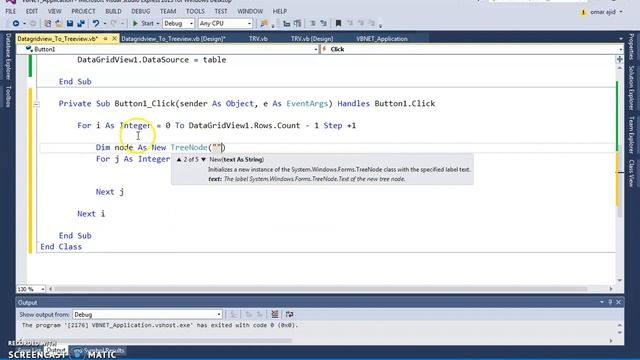Click the Find in Files toolbar icon
This screenshot has height=360, width=640.
(x=264, y=24)
